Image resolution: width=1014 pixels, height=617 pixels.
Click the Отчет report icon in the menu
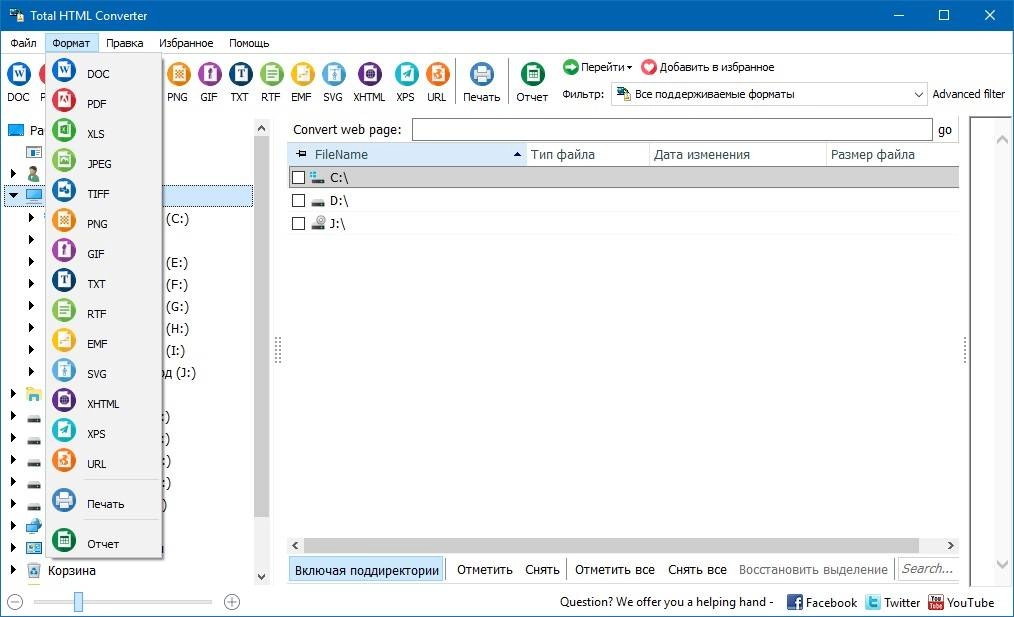(64, 540)
